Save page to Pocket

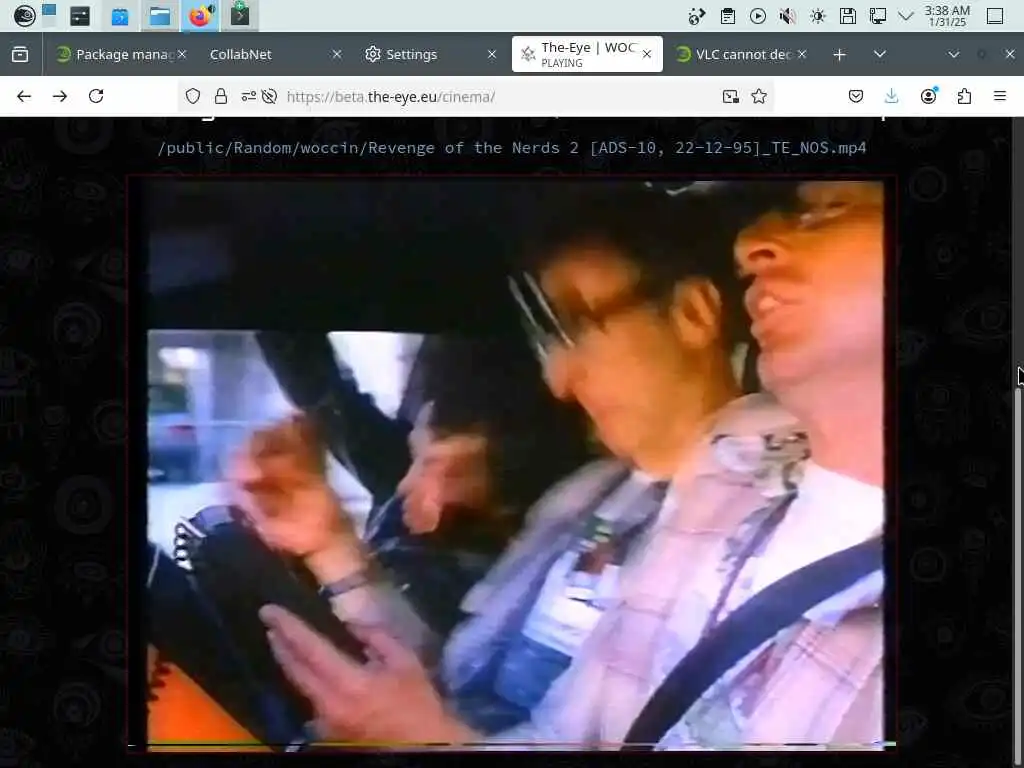pyautogui.click(x=856, y=97)
